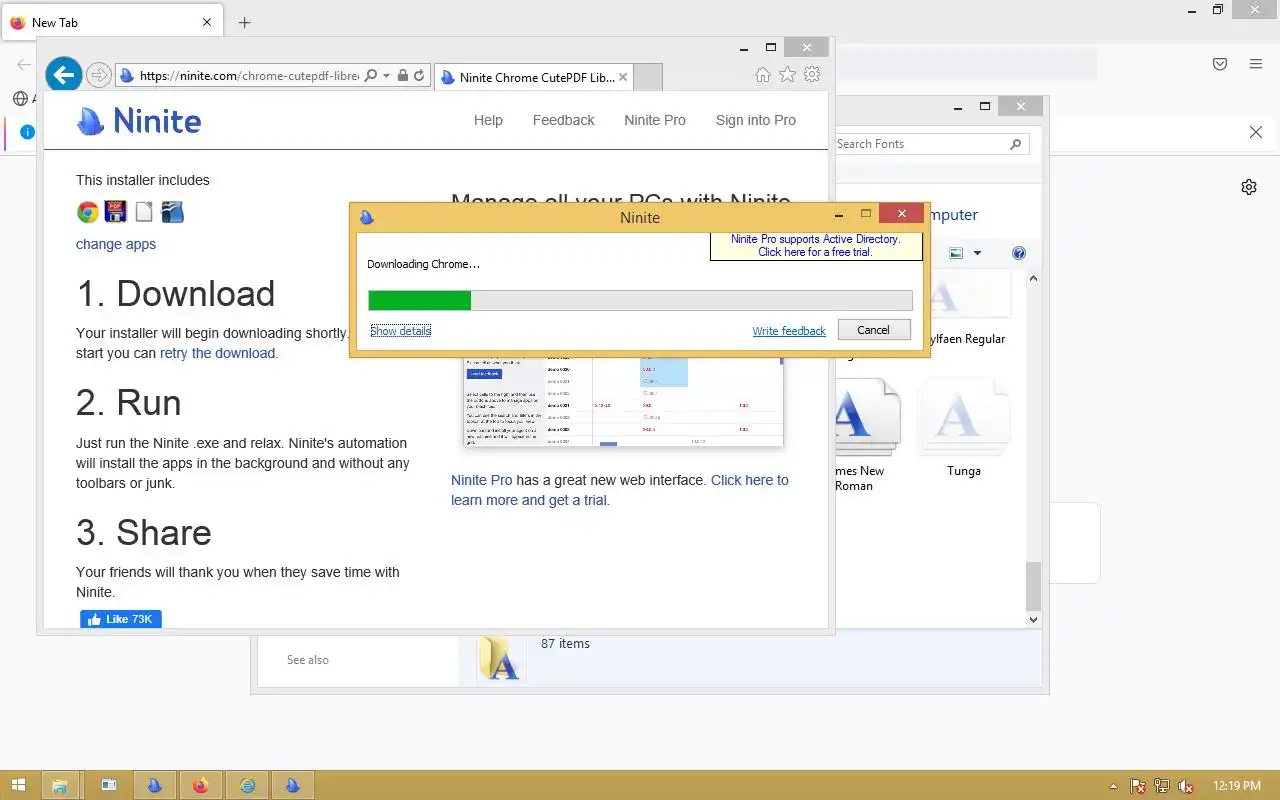Select the Ninite Chrome CutePDF tab
The height and width of the screenshot is (800, 1280).
[x=534, y=77]
